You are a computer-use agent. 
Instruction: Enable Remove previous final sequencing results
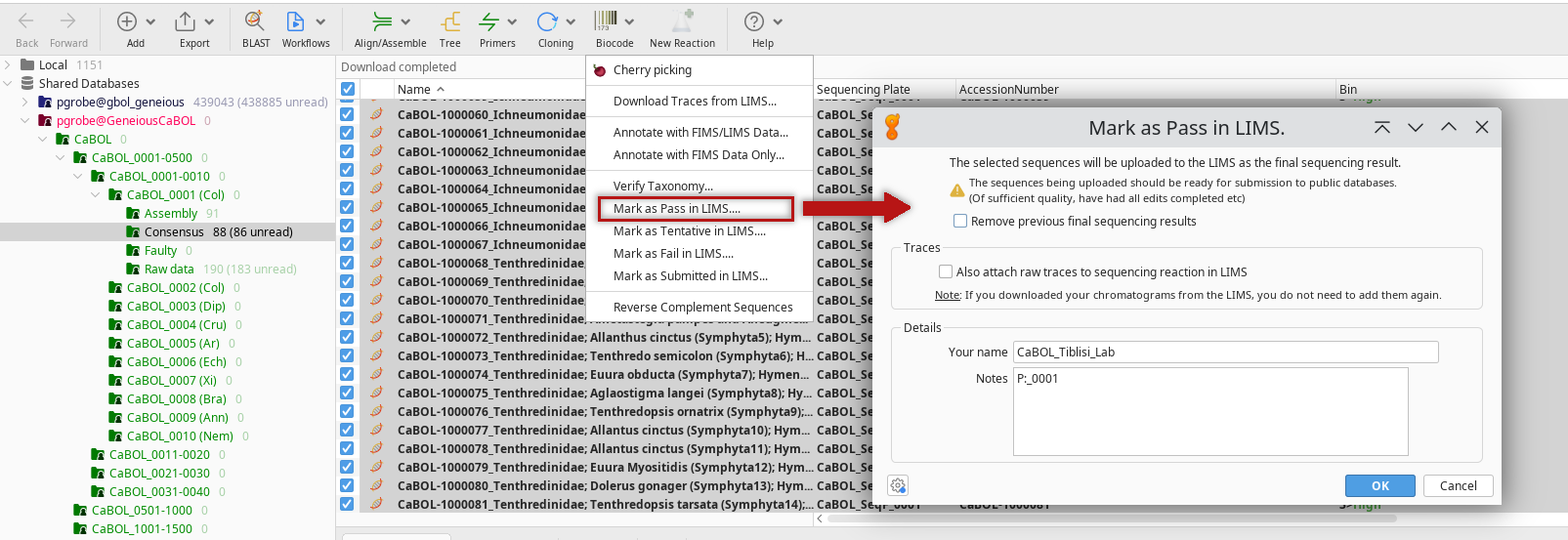tap(960, 222)
